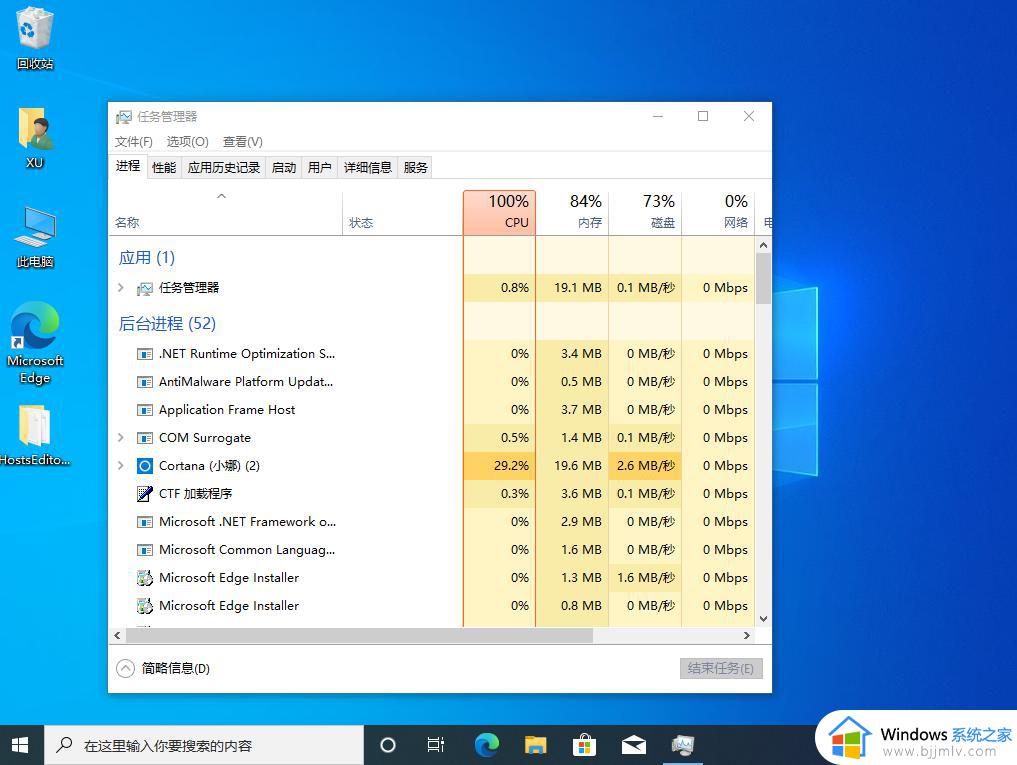
Task: Click the End task (结束任务) button
Action: pos(721,668)
